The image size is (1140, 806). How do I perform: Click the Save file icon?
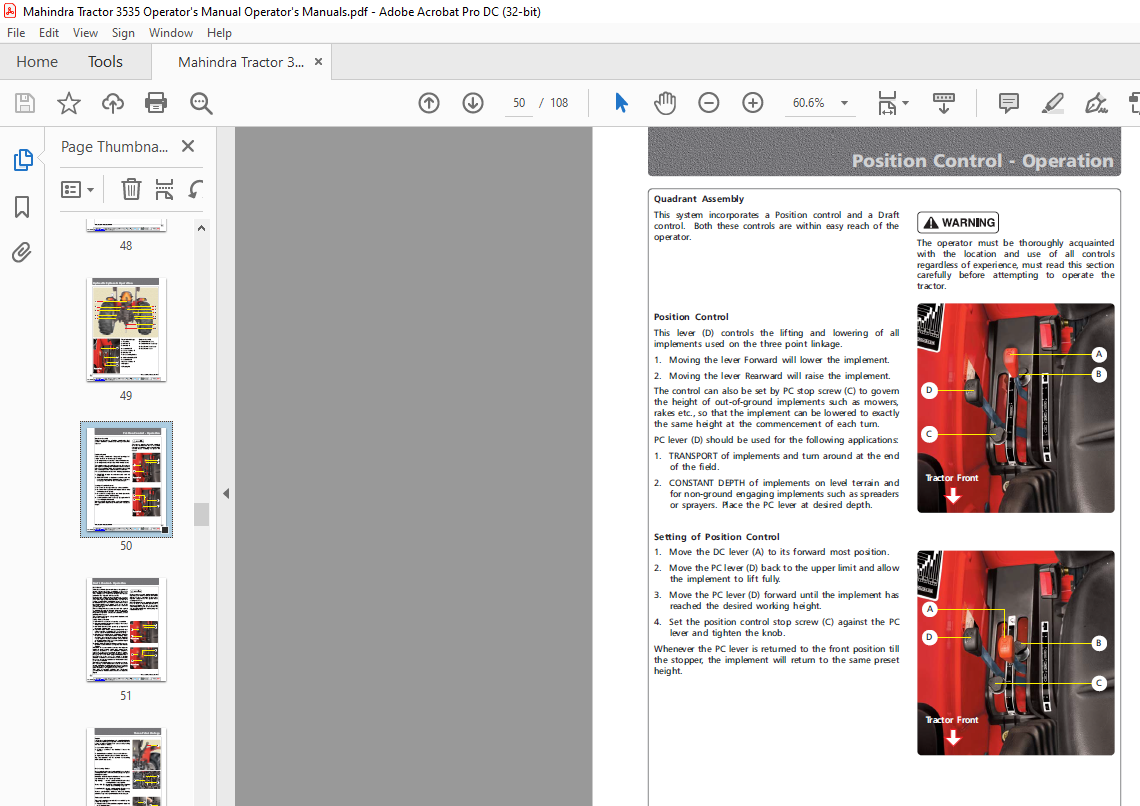[x=25, y=103]
